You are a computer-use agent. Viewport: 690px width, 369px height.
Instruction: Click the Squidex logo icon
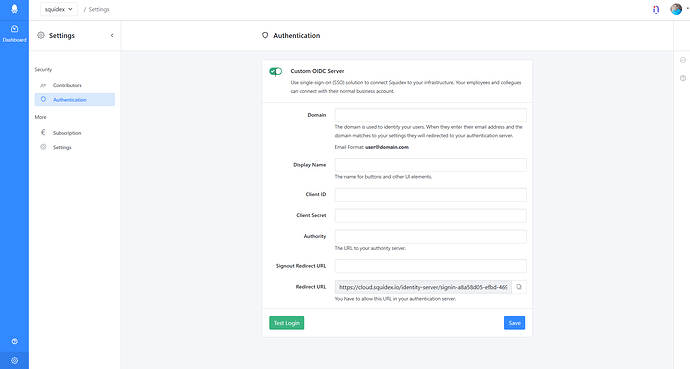point(14,9)
